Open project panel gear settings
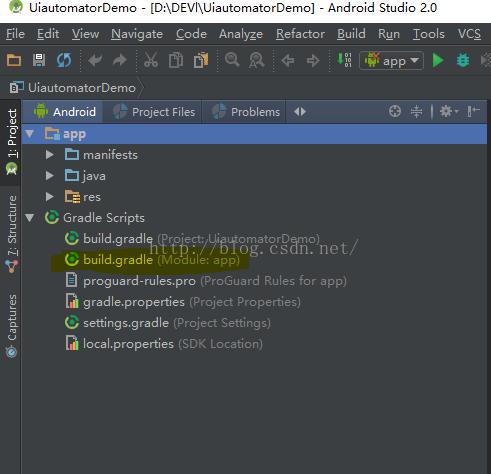Screen dimensions: 491x474 coord(449,111)
